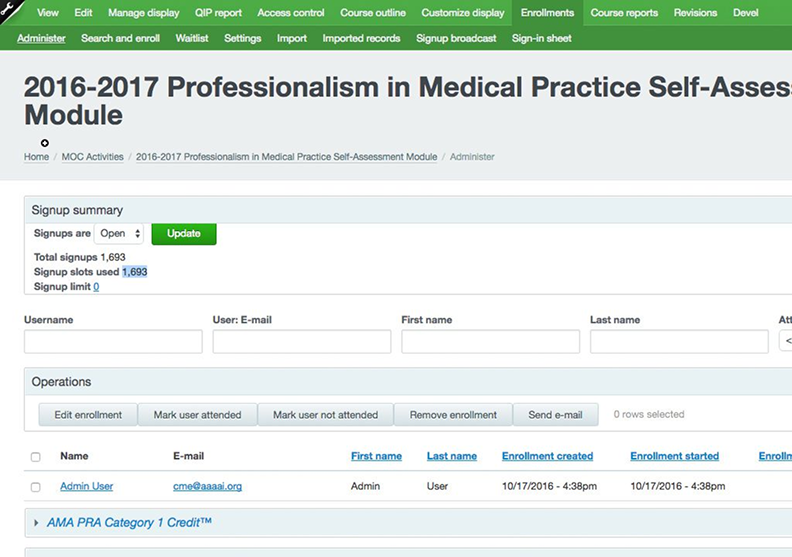This screenshot has height=557, width=792.
Task: Open the Signups are Open dropdown
Action: point(119,234)
